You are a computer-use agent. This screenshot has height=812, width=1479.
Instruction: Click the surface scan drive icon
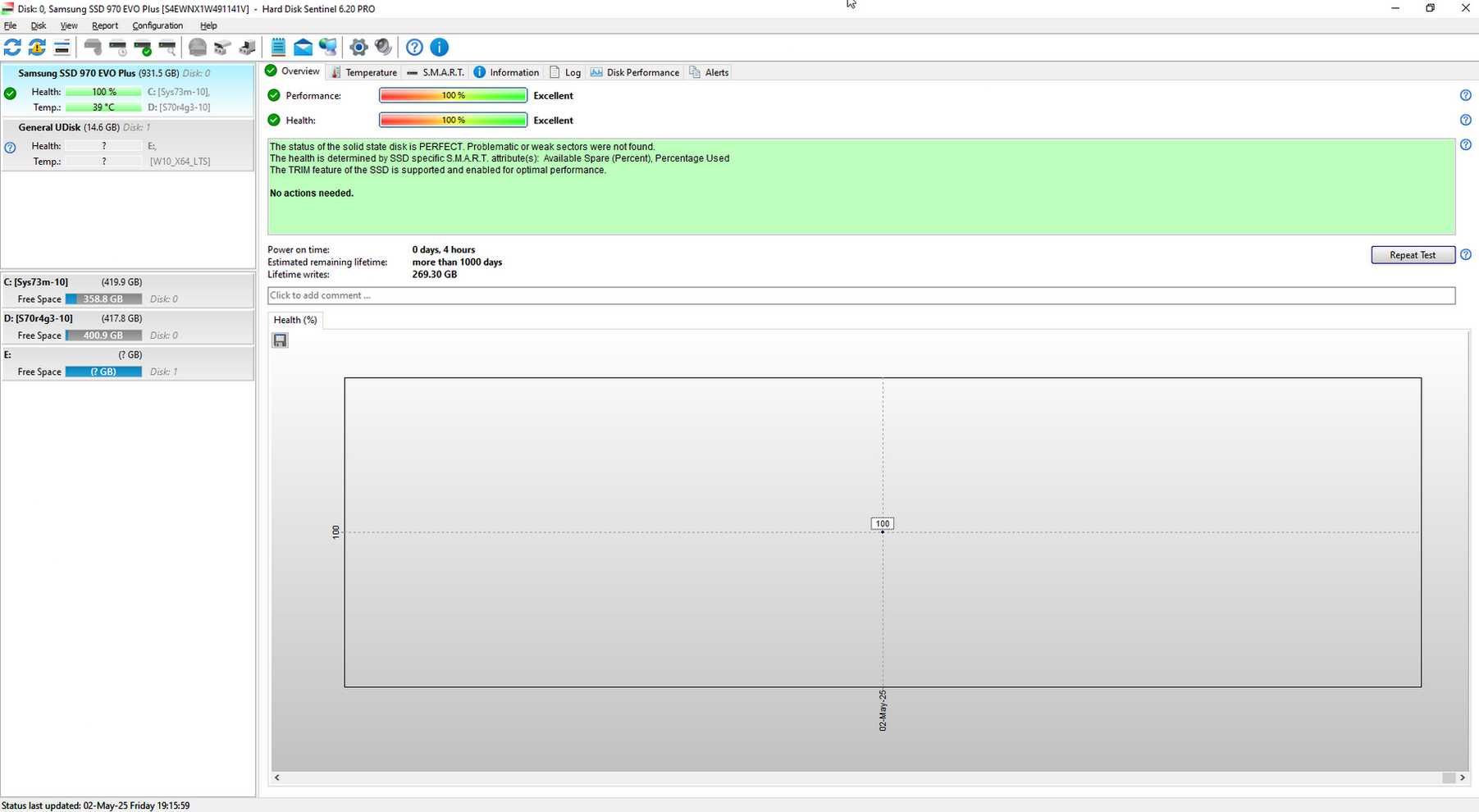coord(222,48)
